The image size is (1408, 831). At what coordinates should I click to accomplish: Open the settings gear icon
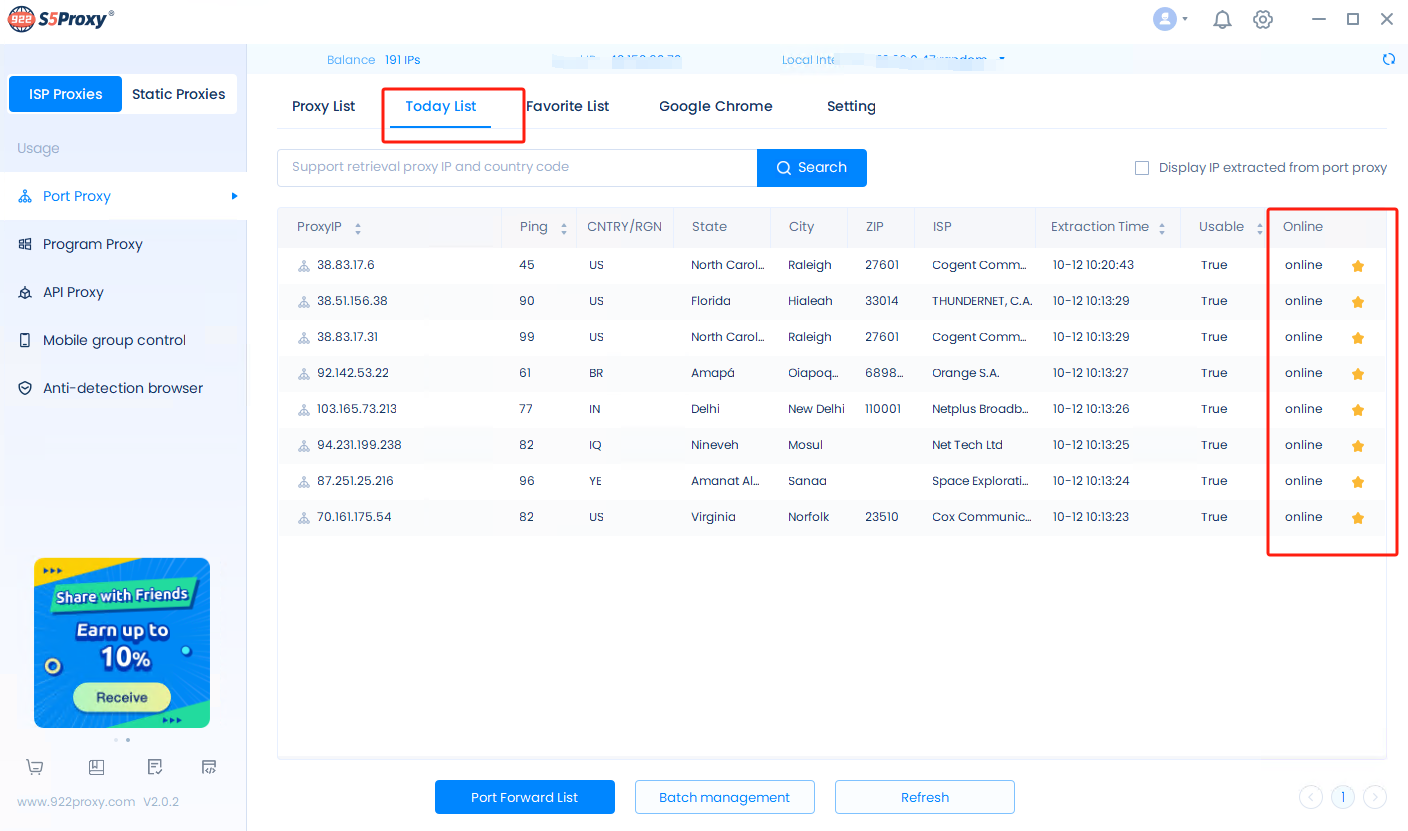tap(1263, 19)
